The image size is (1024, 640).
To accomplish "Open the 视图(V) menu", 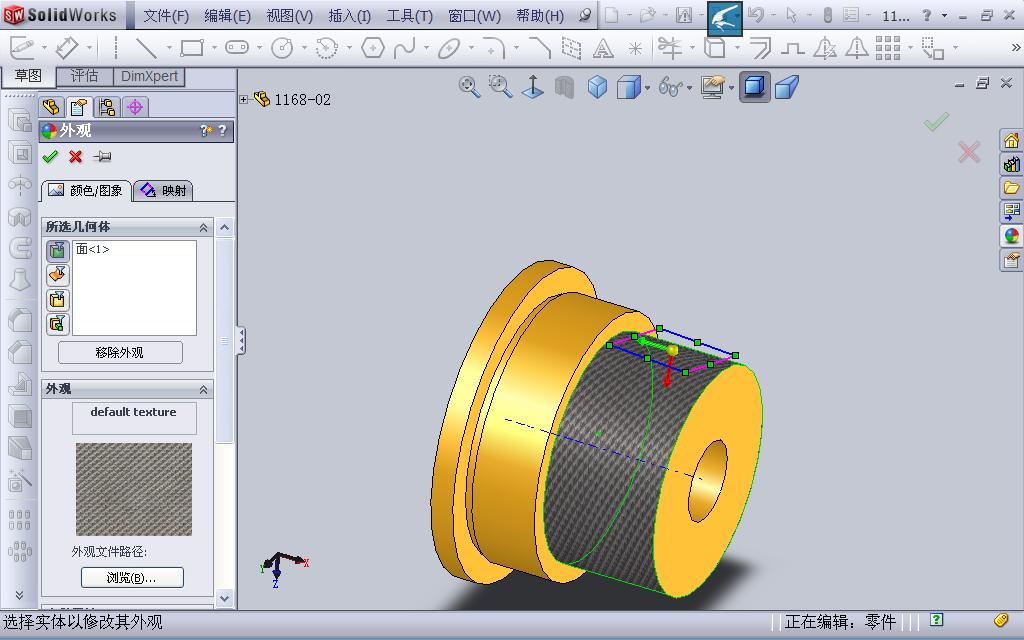I will 289,16.
